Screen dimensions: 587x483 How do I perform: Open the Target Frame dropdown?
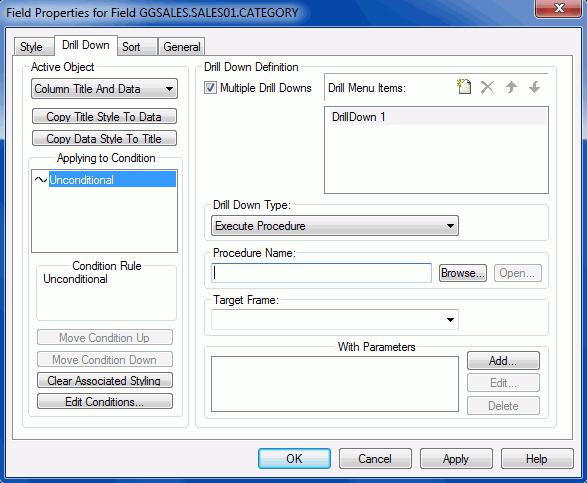[x=335, y=320]
